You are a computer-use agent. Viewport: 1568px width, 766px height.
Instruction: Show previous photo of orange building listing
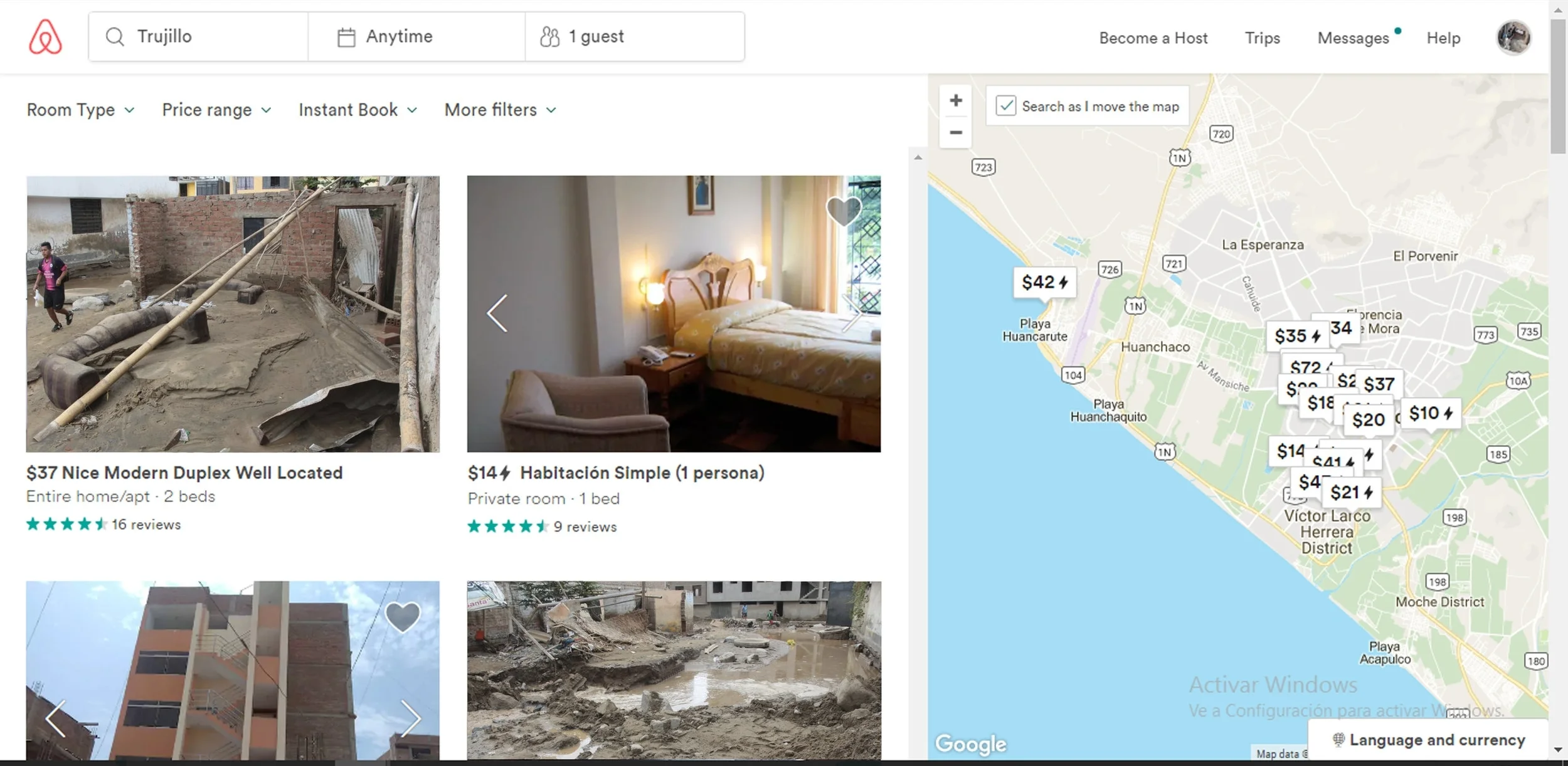click(55, 718)
